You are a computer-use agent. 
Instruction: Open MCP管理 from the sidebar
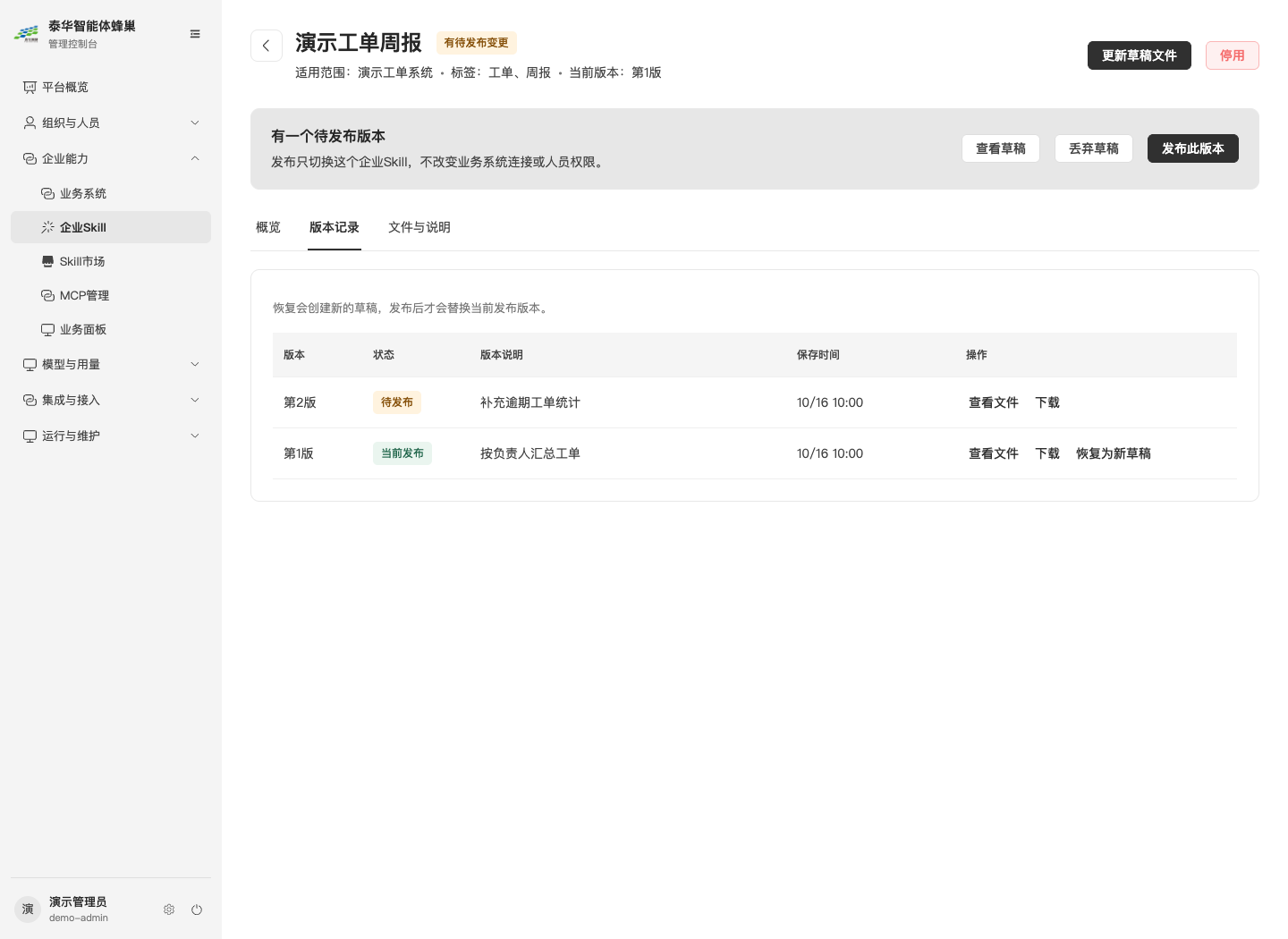111,295
